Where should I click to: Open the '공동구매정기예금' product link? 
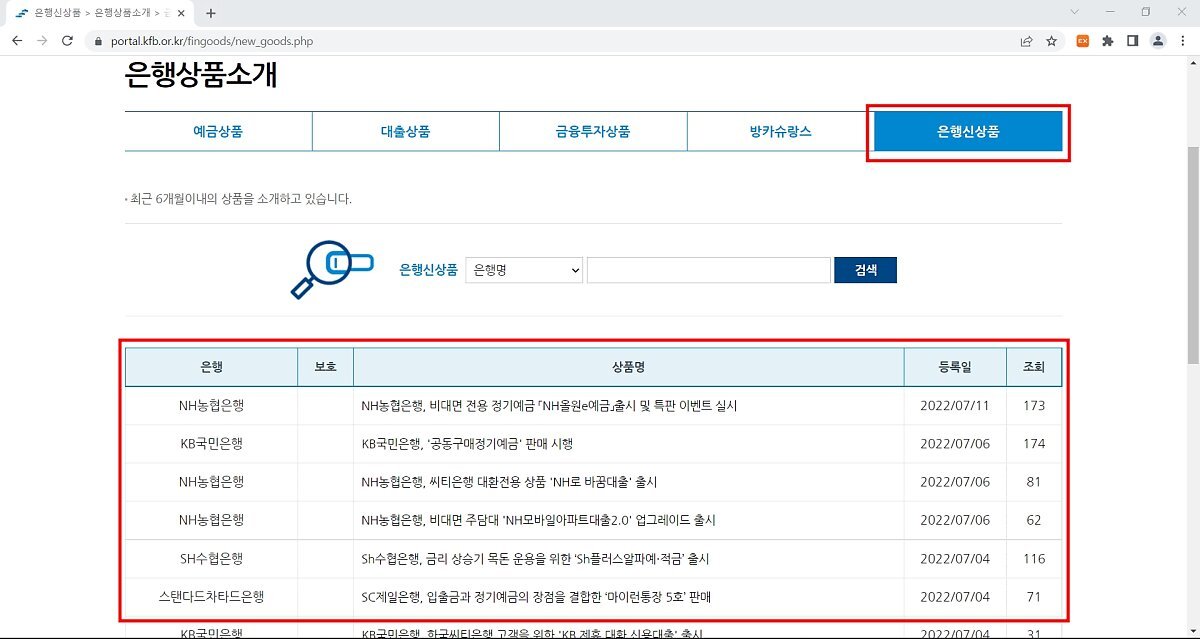[467, 444]
